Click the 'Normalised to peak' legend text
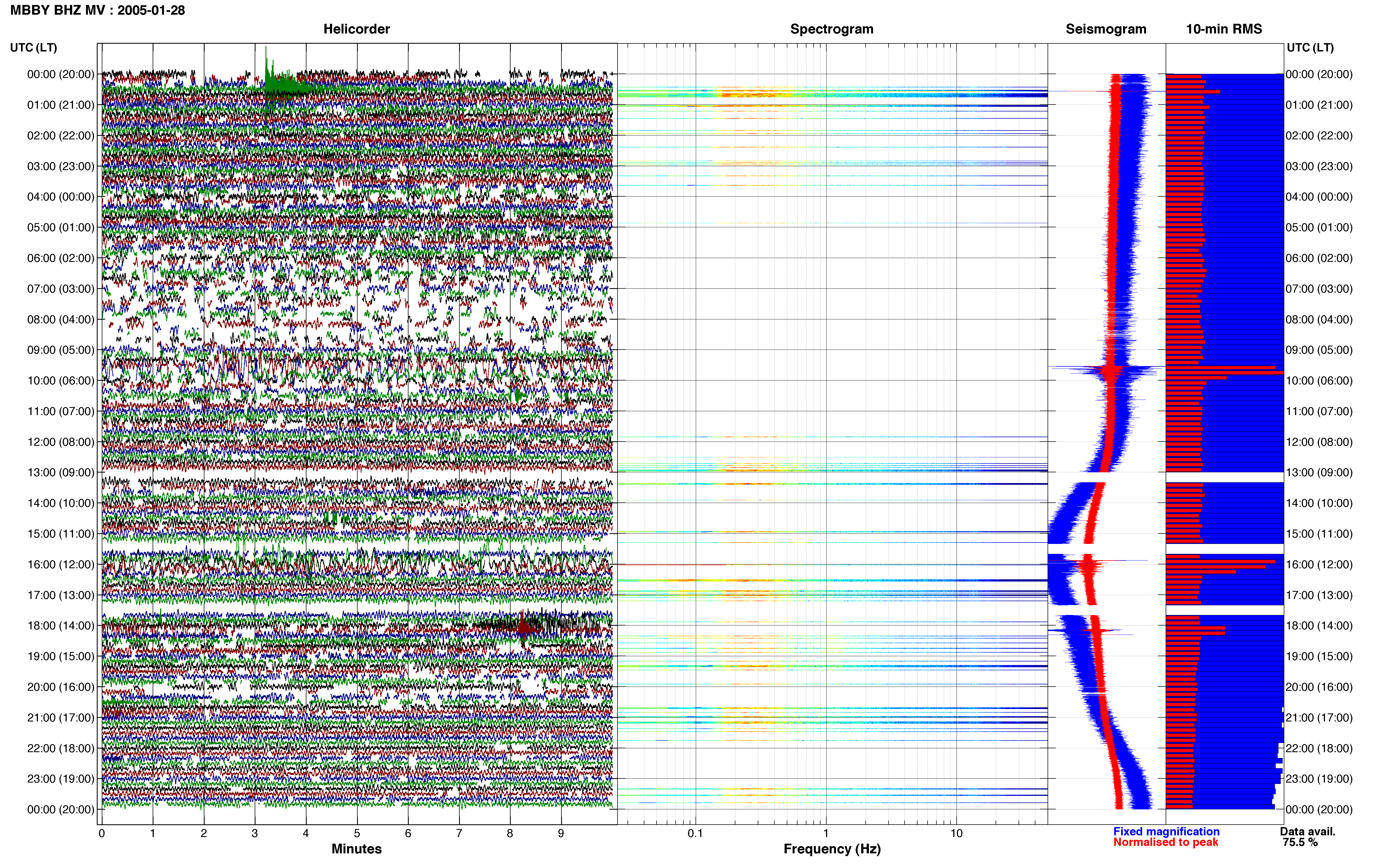This screenshot has width=1388, height=868. tap(1166, 842)
